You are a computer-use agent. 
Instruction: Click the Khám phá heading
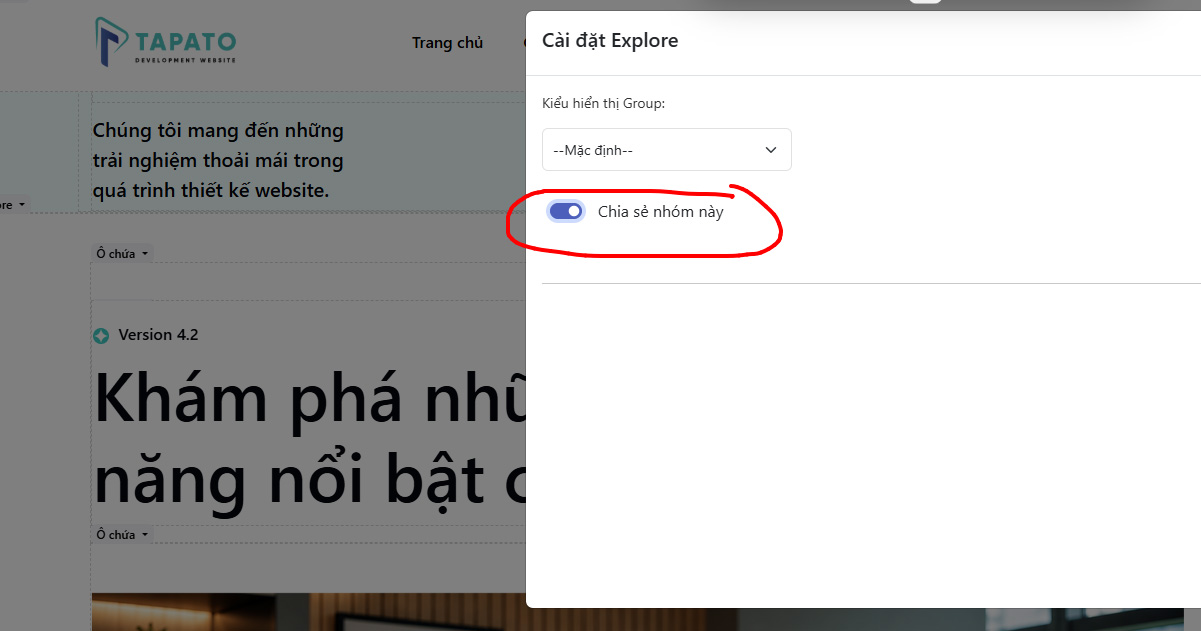tap(310, 440)
